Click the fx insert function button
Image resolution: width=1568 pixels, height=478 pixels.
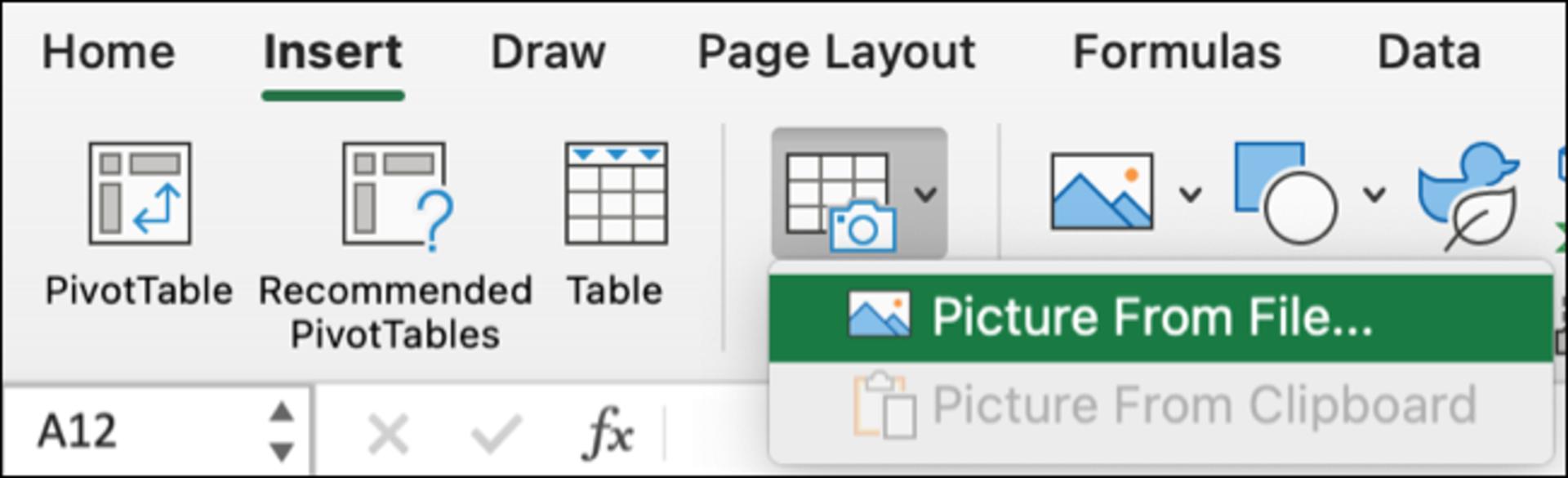point(608,431)
